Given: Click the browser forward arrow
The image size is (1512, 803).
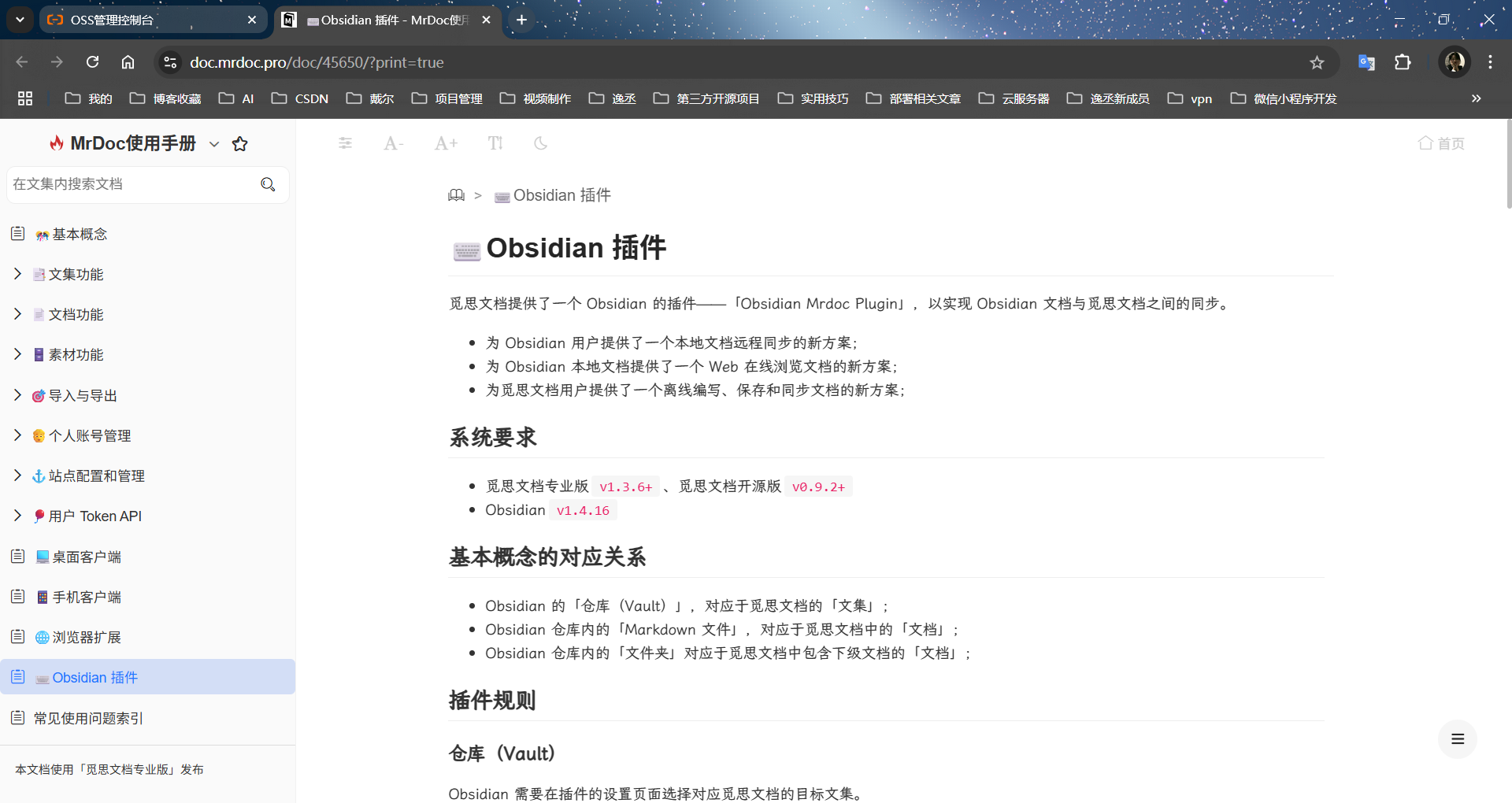Looking at the screenshot, I should click(x=57, y=62).
